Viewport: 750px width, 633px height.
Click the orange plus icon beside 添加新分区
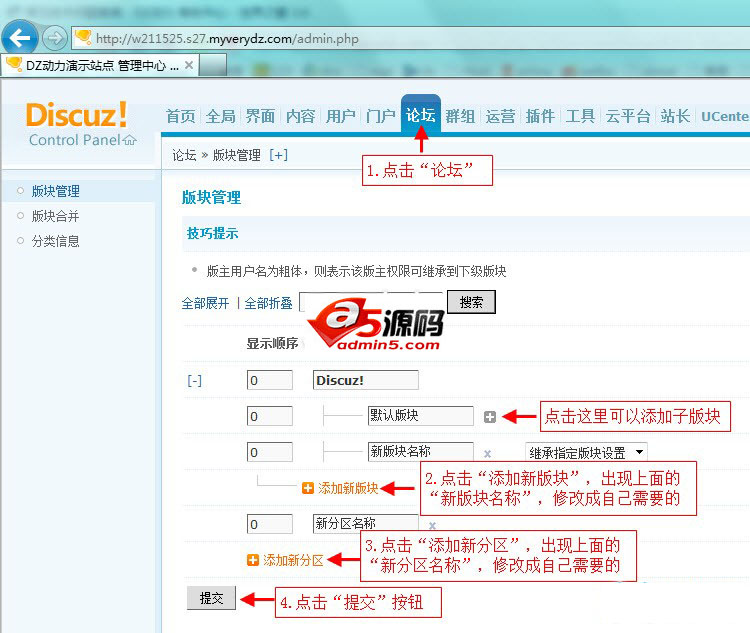point(253,560)
